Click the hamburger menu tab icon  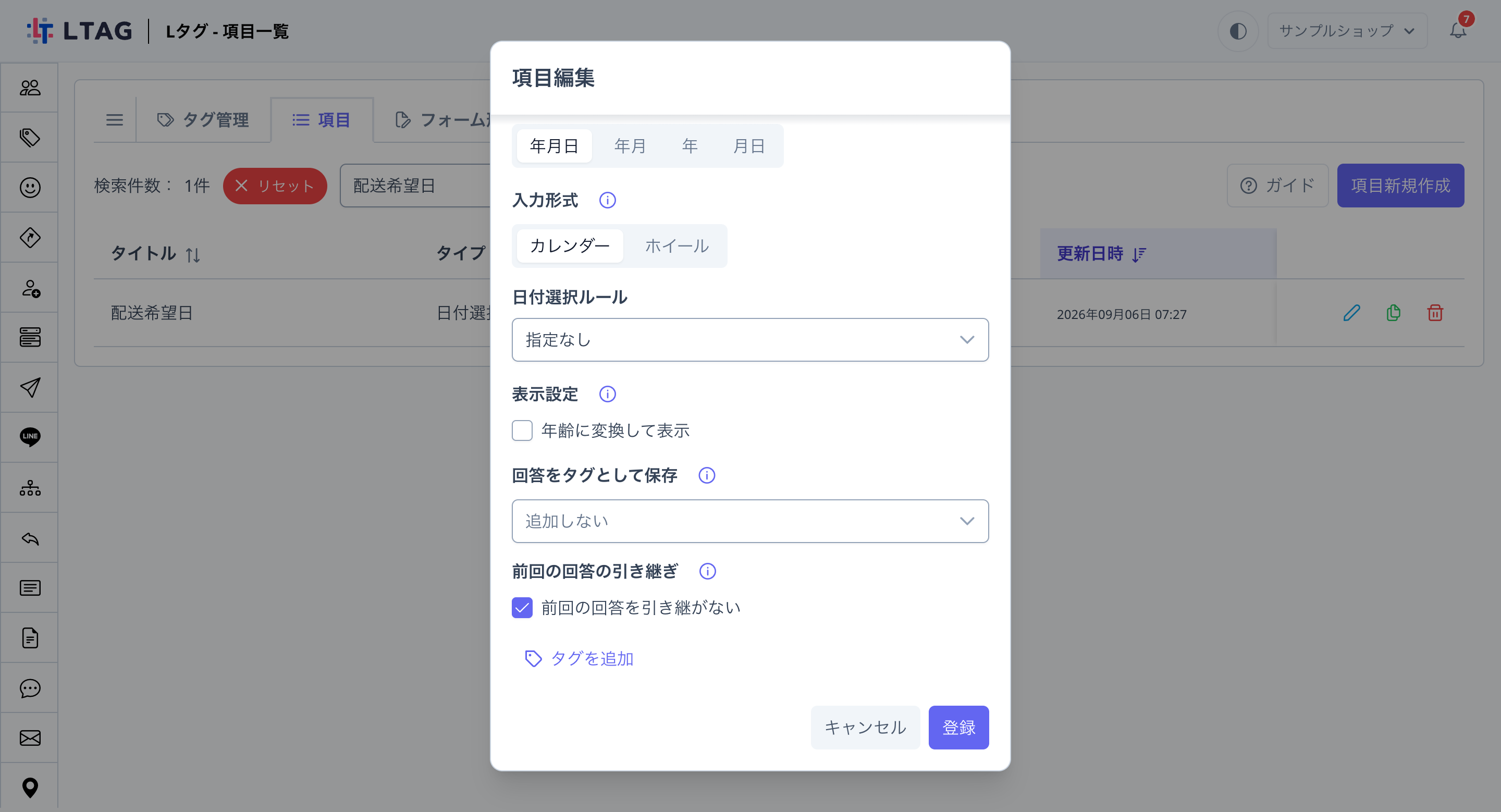(x=114, y=120)
